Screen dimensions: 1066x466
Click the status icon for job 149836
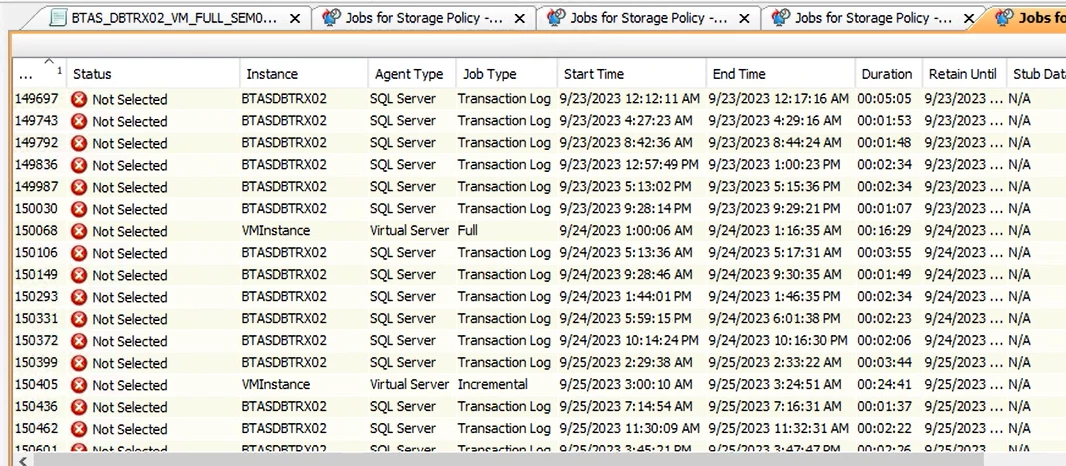[x=79, y=166]
